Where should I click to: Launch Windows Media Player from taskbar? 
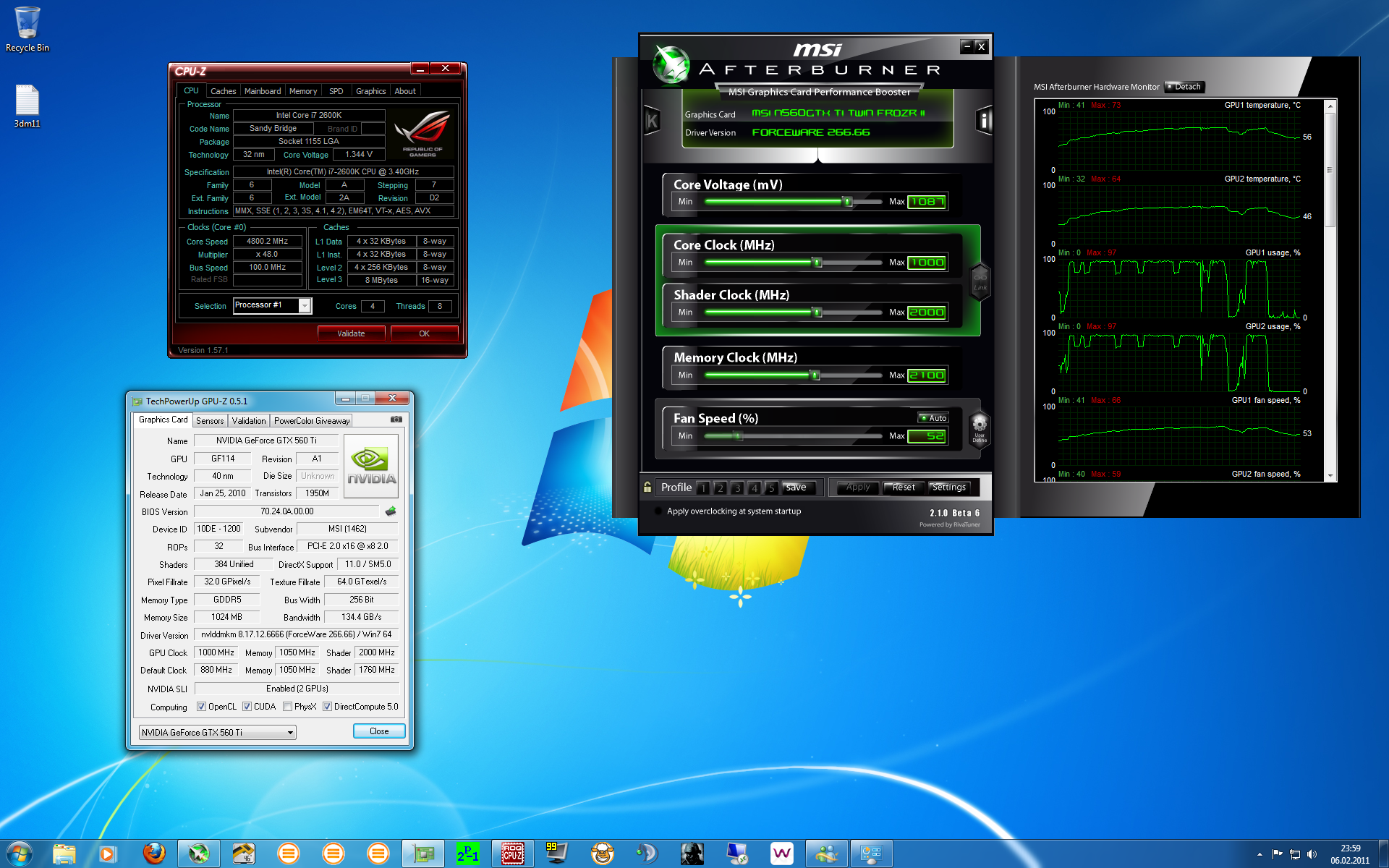[x=107, y=854]
